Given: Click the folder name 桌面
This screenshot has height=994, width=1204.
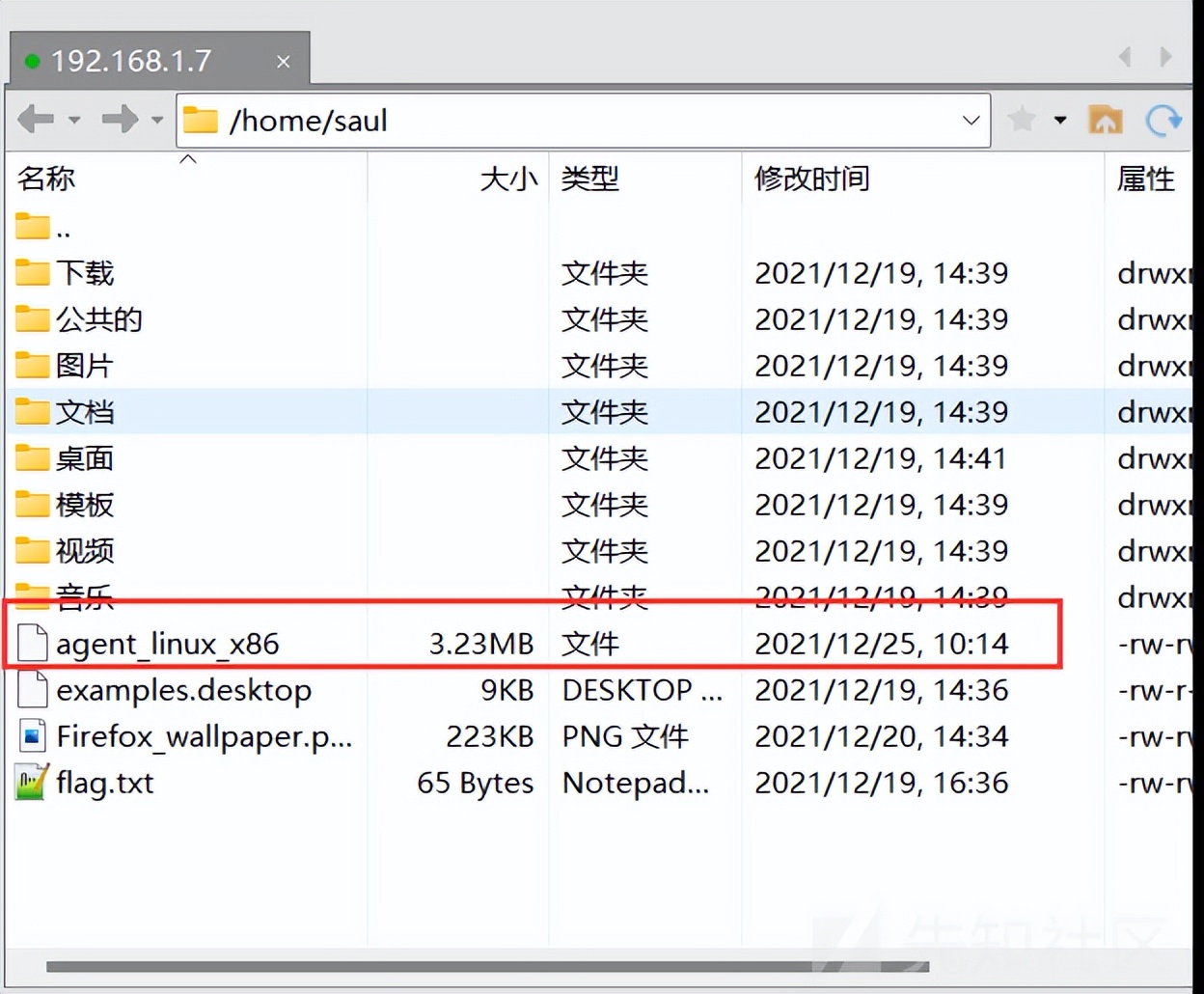Looking at the screenshot, I should pyautogui.click(x=85, y=458).
